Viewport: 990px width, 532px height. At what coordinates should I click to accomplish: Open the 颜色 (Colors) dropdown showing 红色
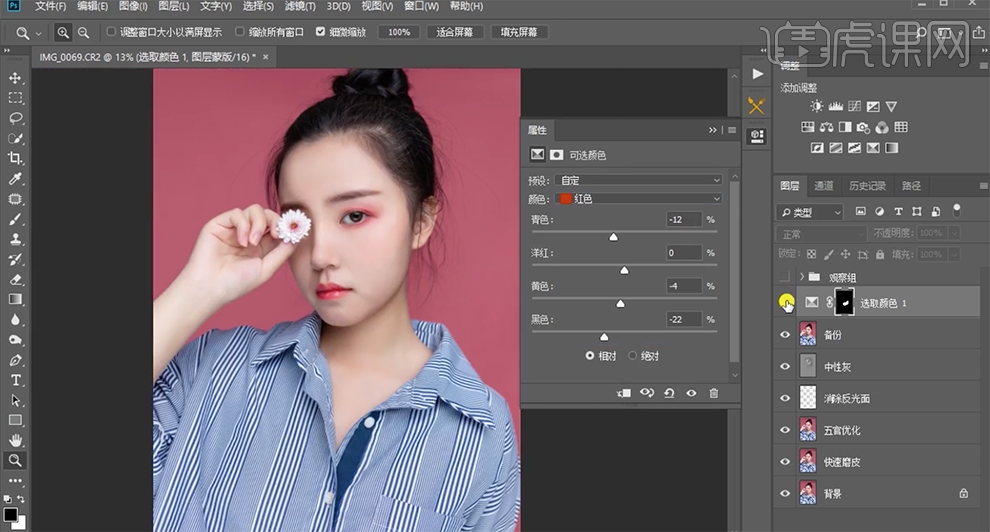(639, 199)
